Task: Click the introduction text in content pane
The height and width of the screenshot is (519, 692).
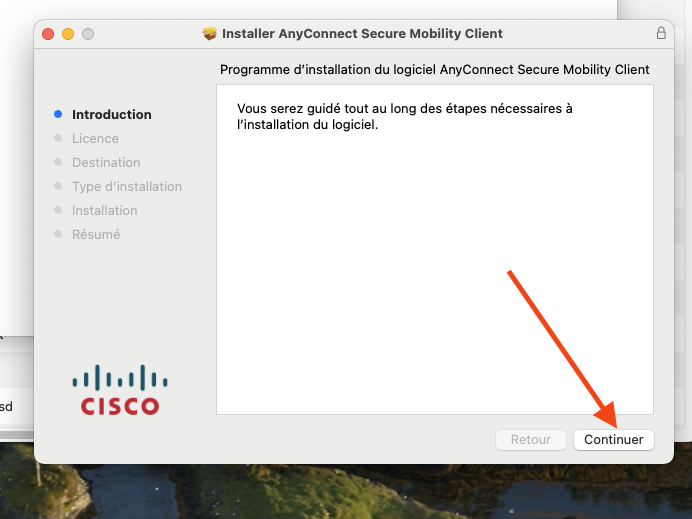Action: pos(405,117)
